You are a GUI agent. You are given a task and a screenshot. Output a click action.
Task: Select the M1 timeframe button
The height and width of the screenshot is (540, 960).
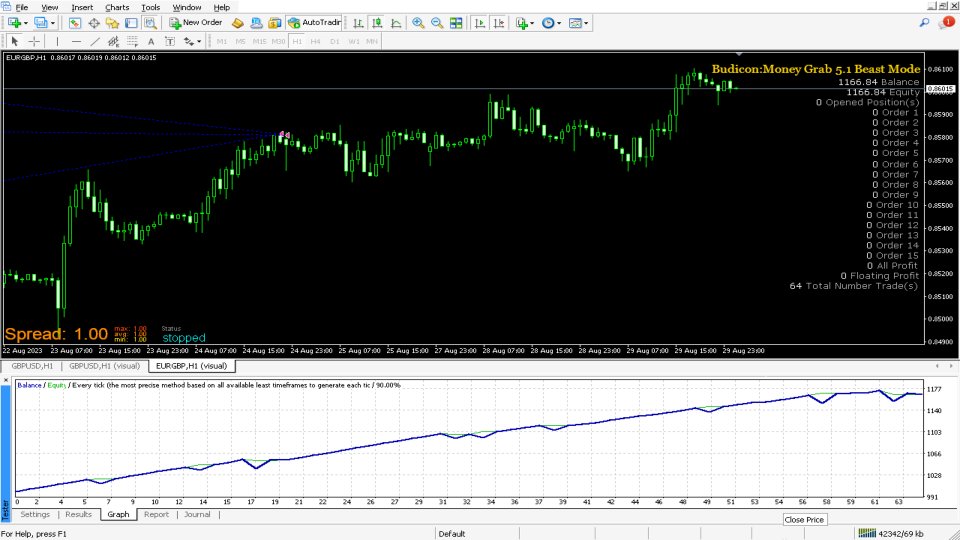click(x=222, y=41)
